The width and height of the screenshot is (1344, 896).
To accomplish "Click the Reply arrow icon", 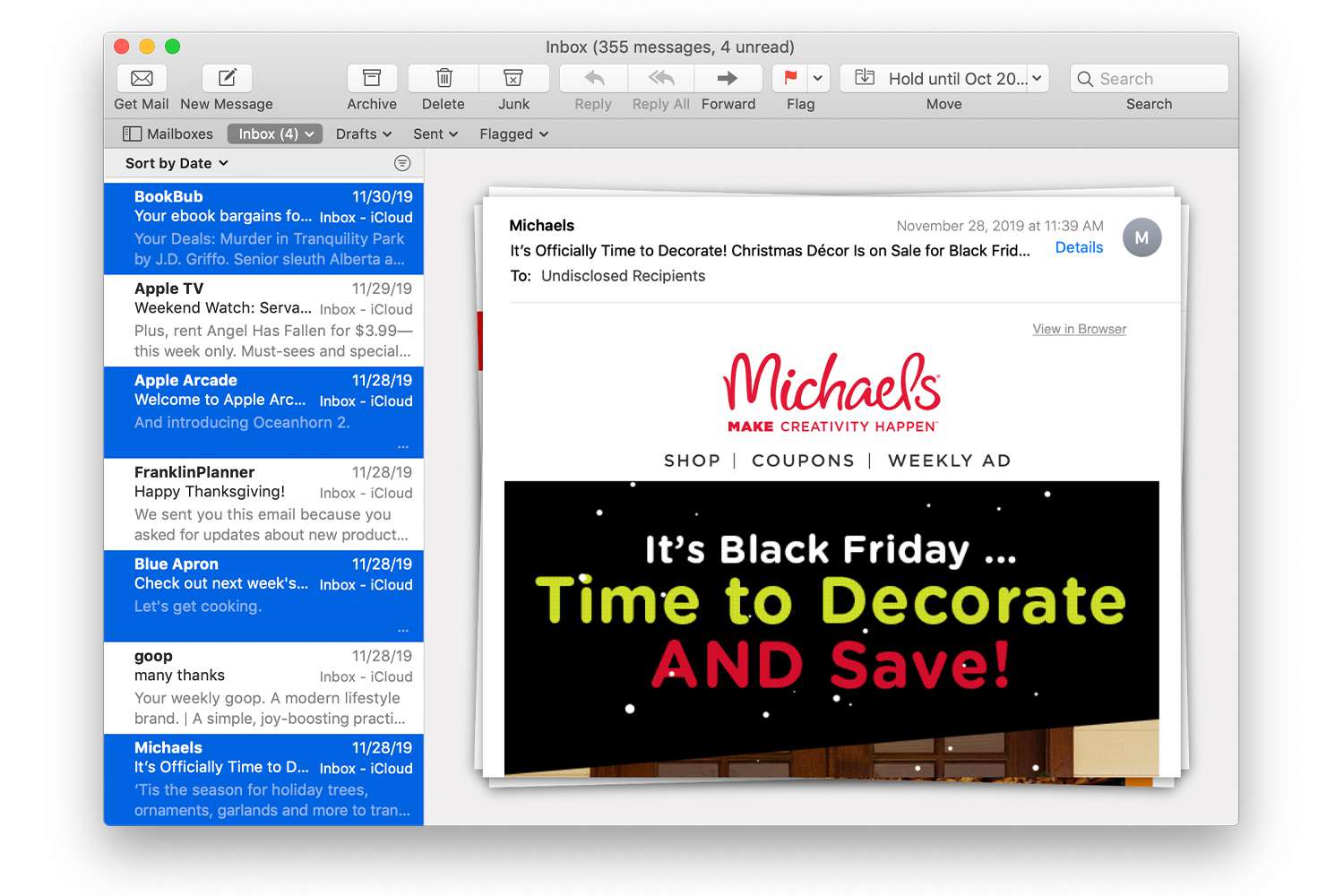I will [593, 78].
